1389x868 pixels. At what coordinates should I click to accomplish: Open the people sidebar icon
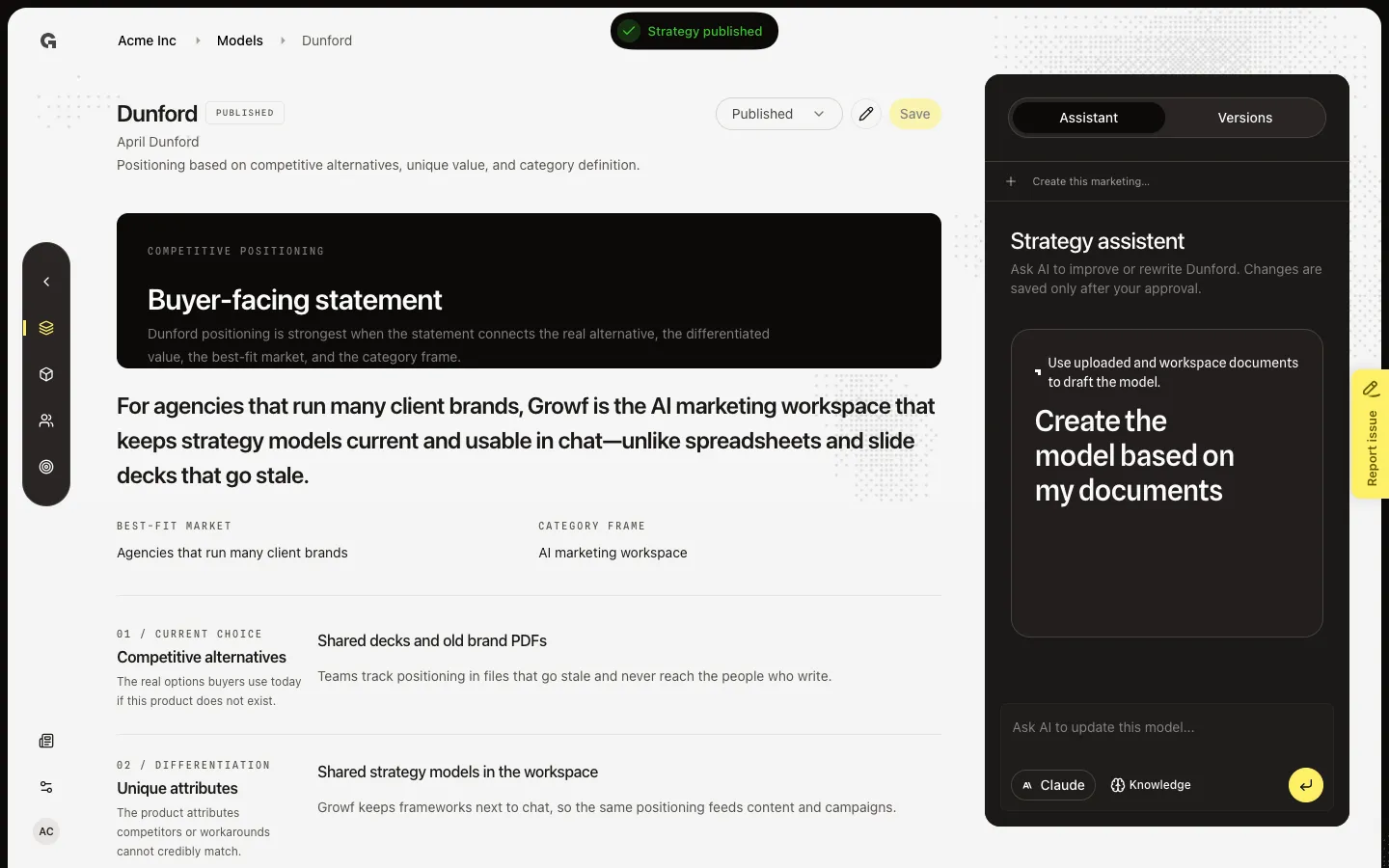click(46, 420)
